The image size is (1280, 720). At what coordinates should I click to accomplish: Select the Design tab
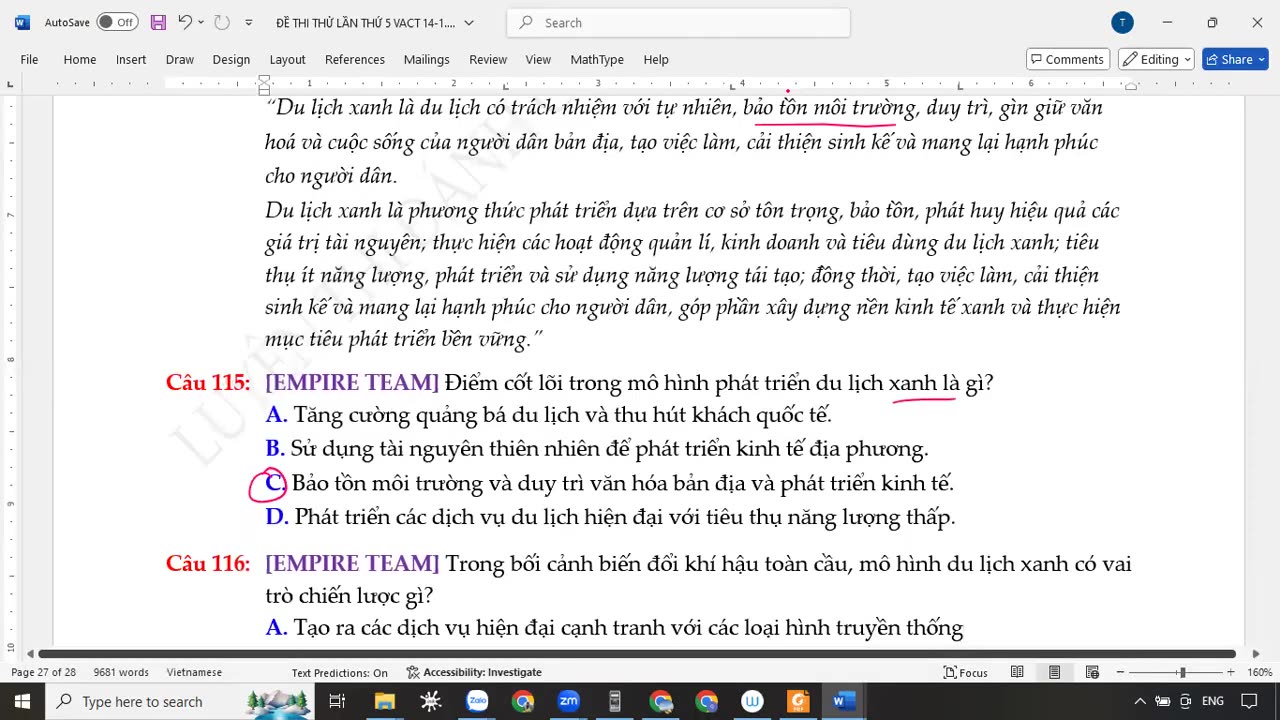click(x=231, y=59)
